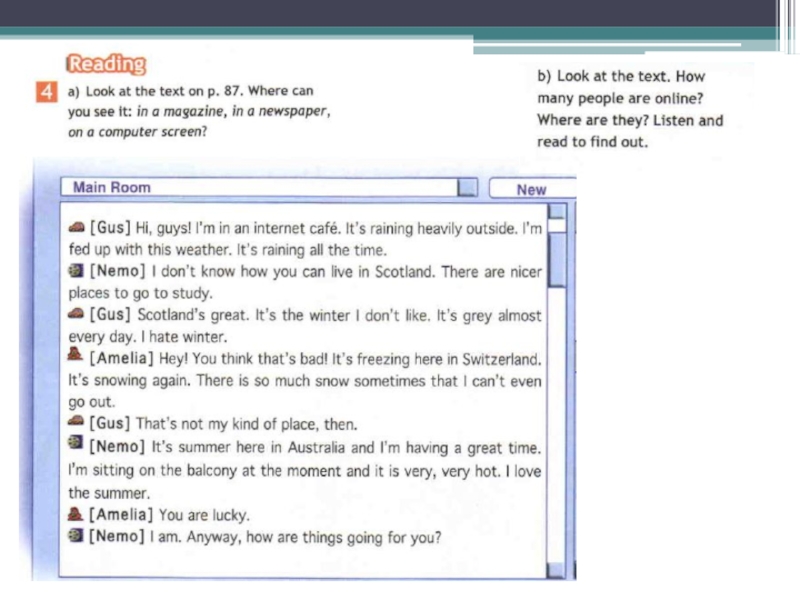Click Amelia's avatar beside 'Hey! You think' message
The width and height of the screenshot is (800, 600).
tap(76, 356)
